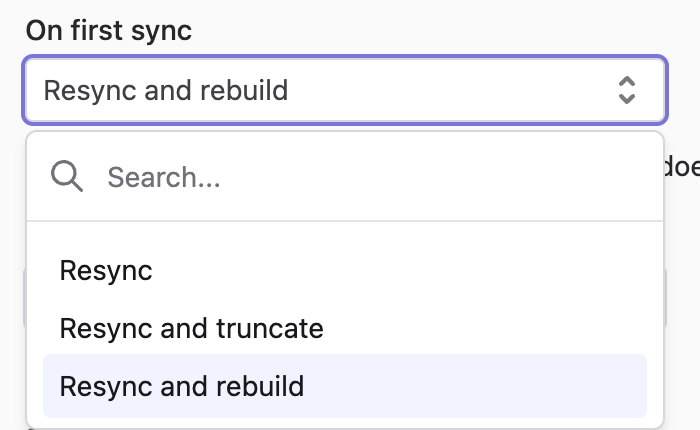
Task: Click into the Search... input field
Action: pyautogui.click(x=370, y=177)
